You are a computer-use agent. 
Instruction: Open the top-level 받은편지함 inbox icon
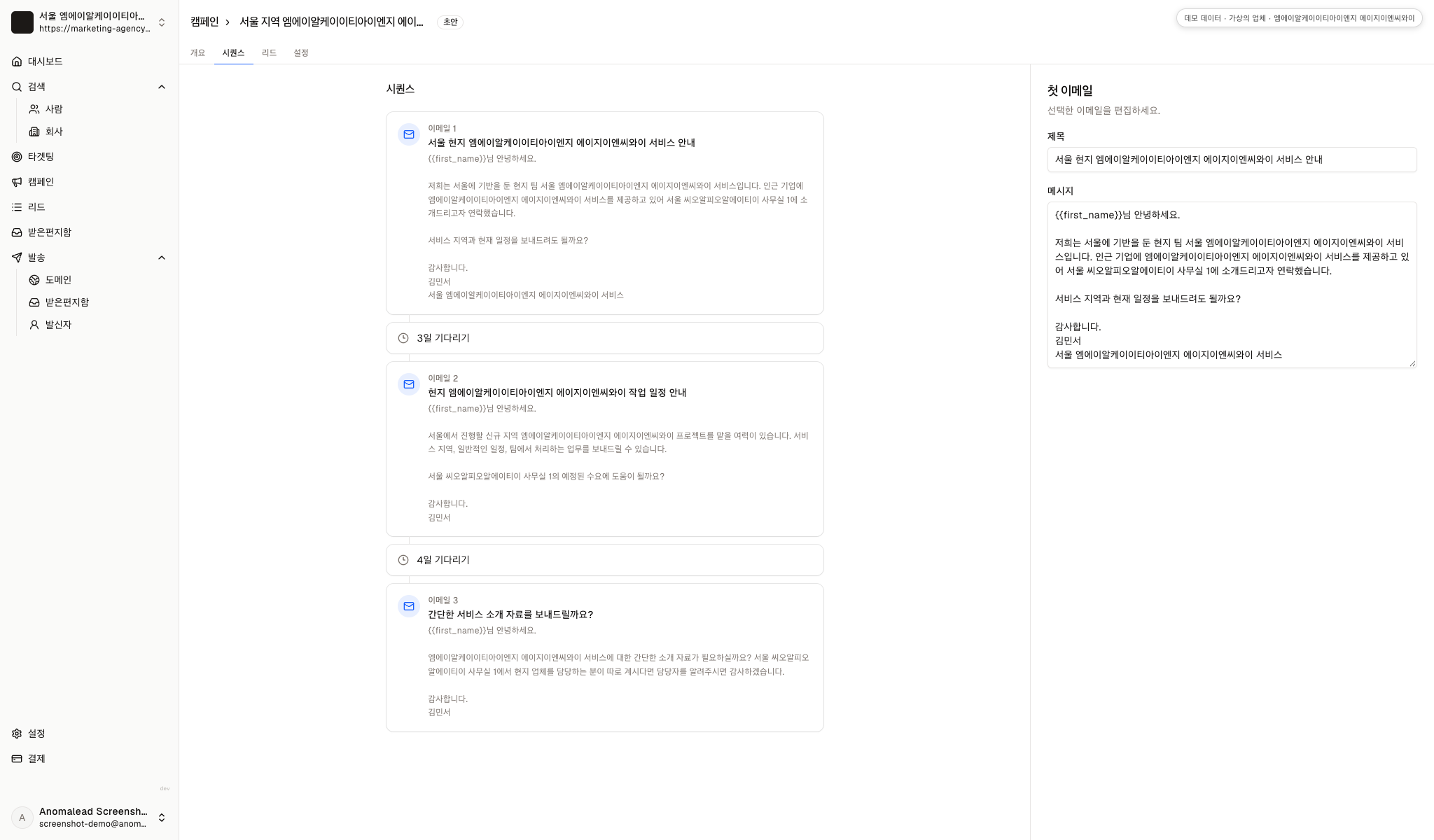pos(17,232)
